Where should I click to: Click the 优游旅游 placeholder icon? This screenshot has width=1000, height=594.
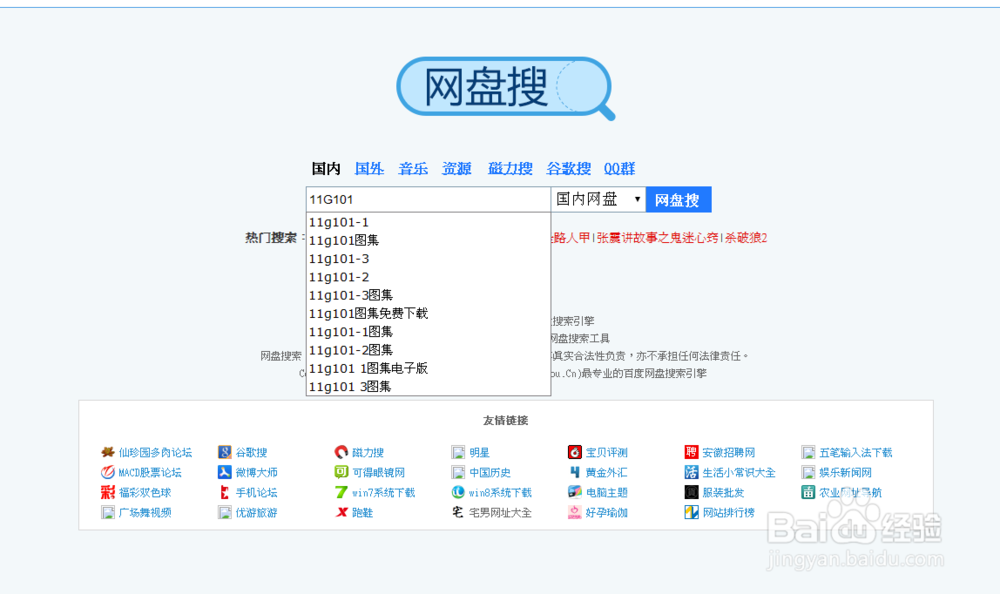click(x=224, y=512)
